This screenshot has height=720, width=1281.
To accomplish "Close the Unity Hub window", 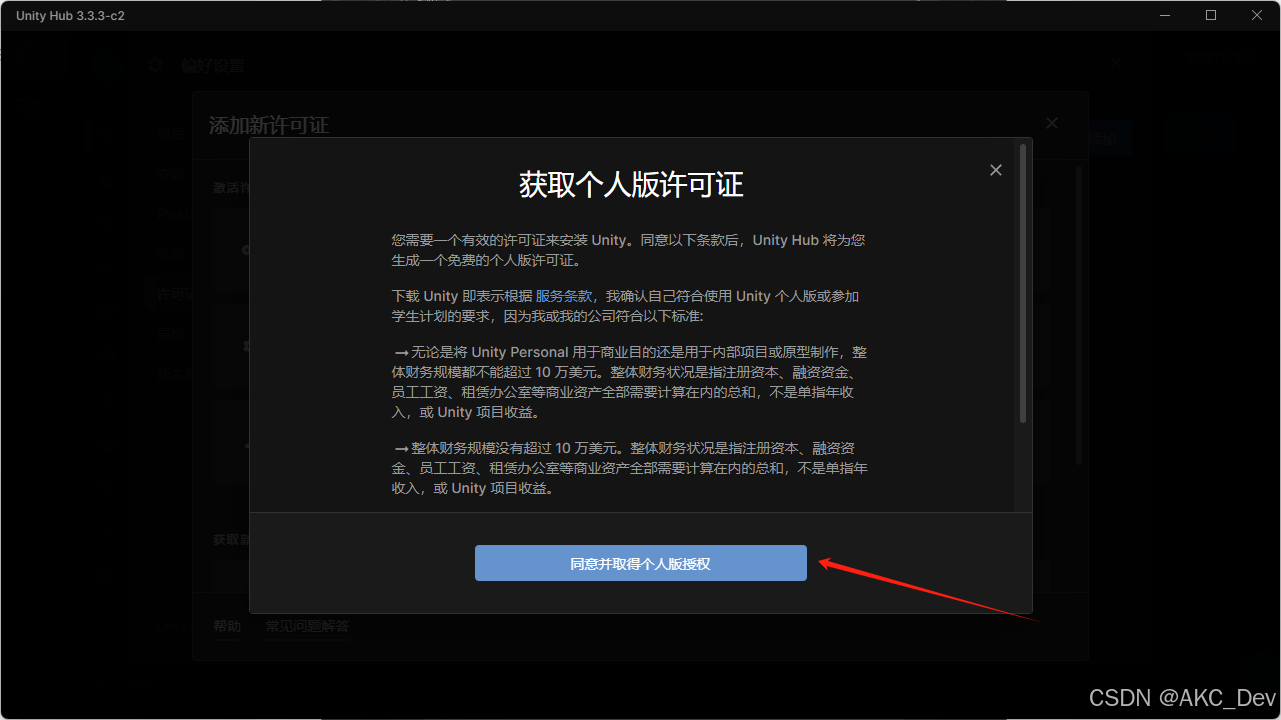I will [x=1257, y=15].
